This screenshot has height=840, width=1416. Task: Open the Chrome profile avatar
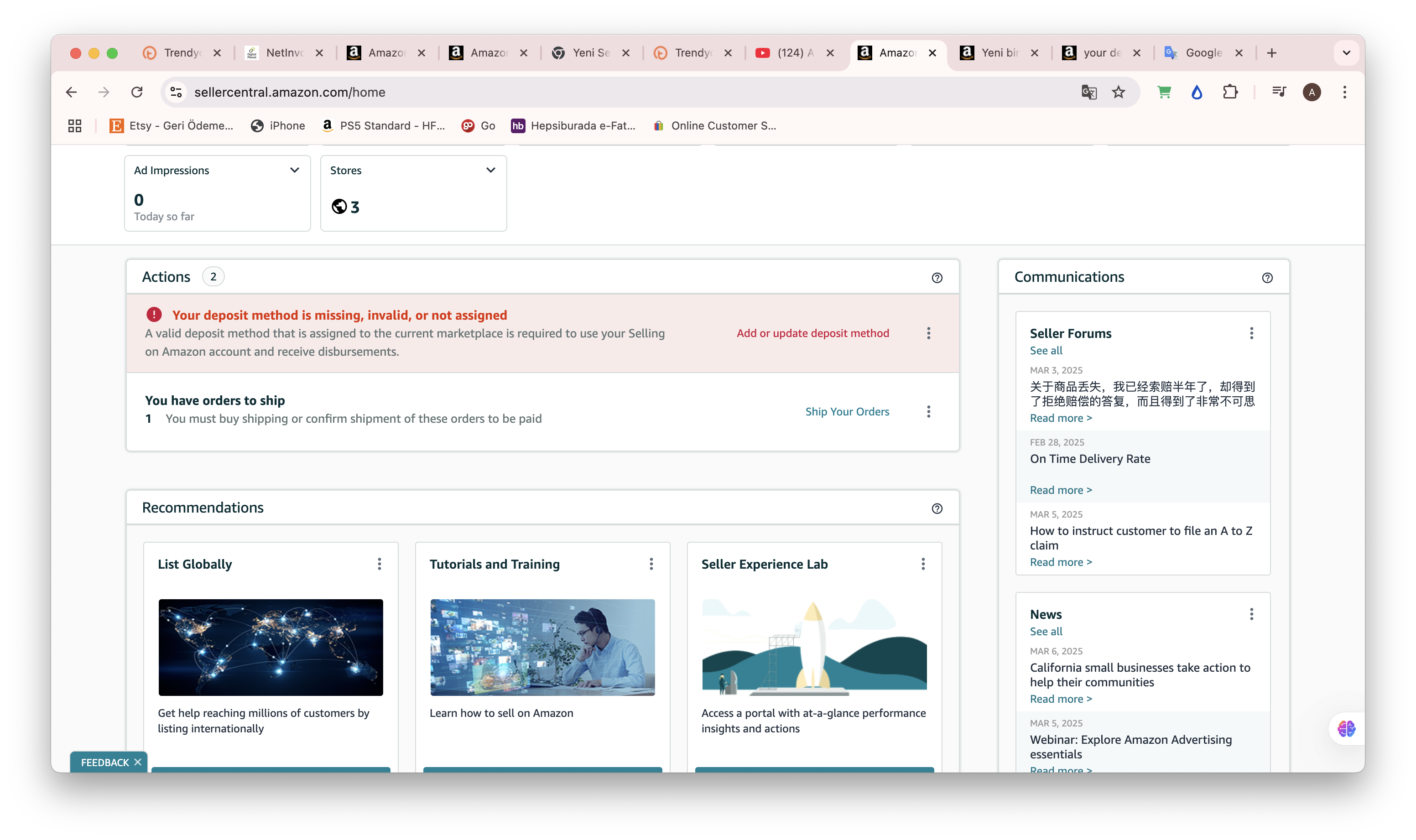[1312, 92]
